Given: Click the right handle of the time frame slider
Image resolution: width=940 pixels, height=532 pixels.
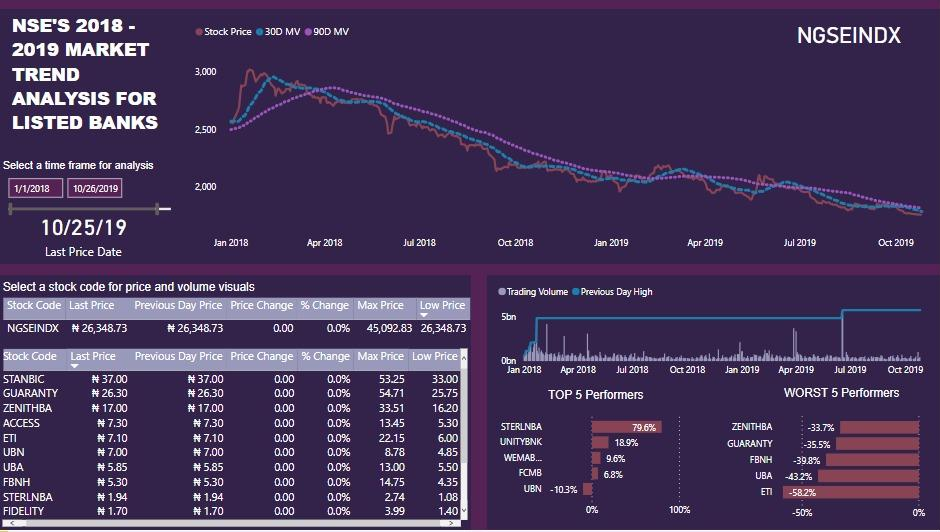Looking at the screenshot, I should click(158, 209).
